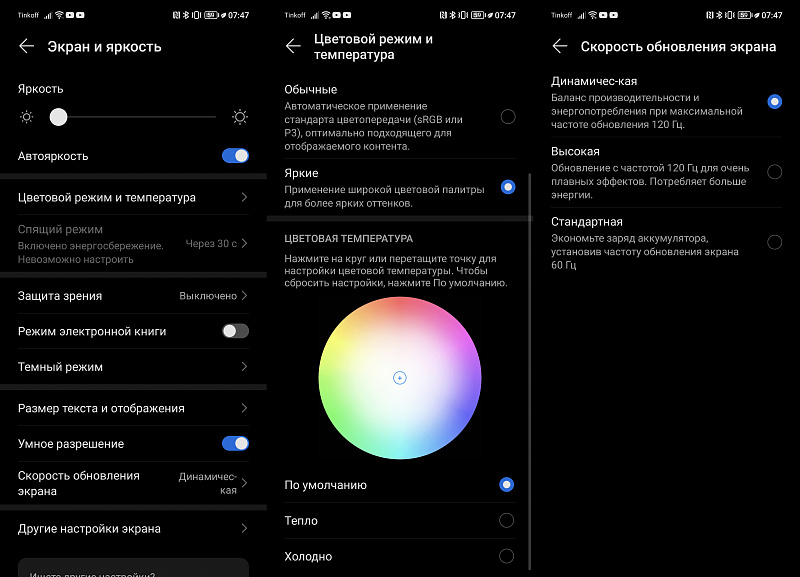Click the Выключено status of Защита зрения
This screenshot has height=577, width=800.
[x=208, y=296]
